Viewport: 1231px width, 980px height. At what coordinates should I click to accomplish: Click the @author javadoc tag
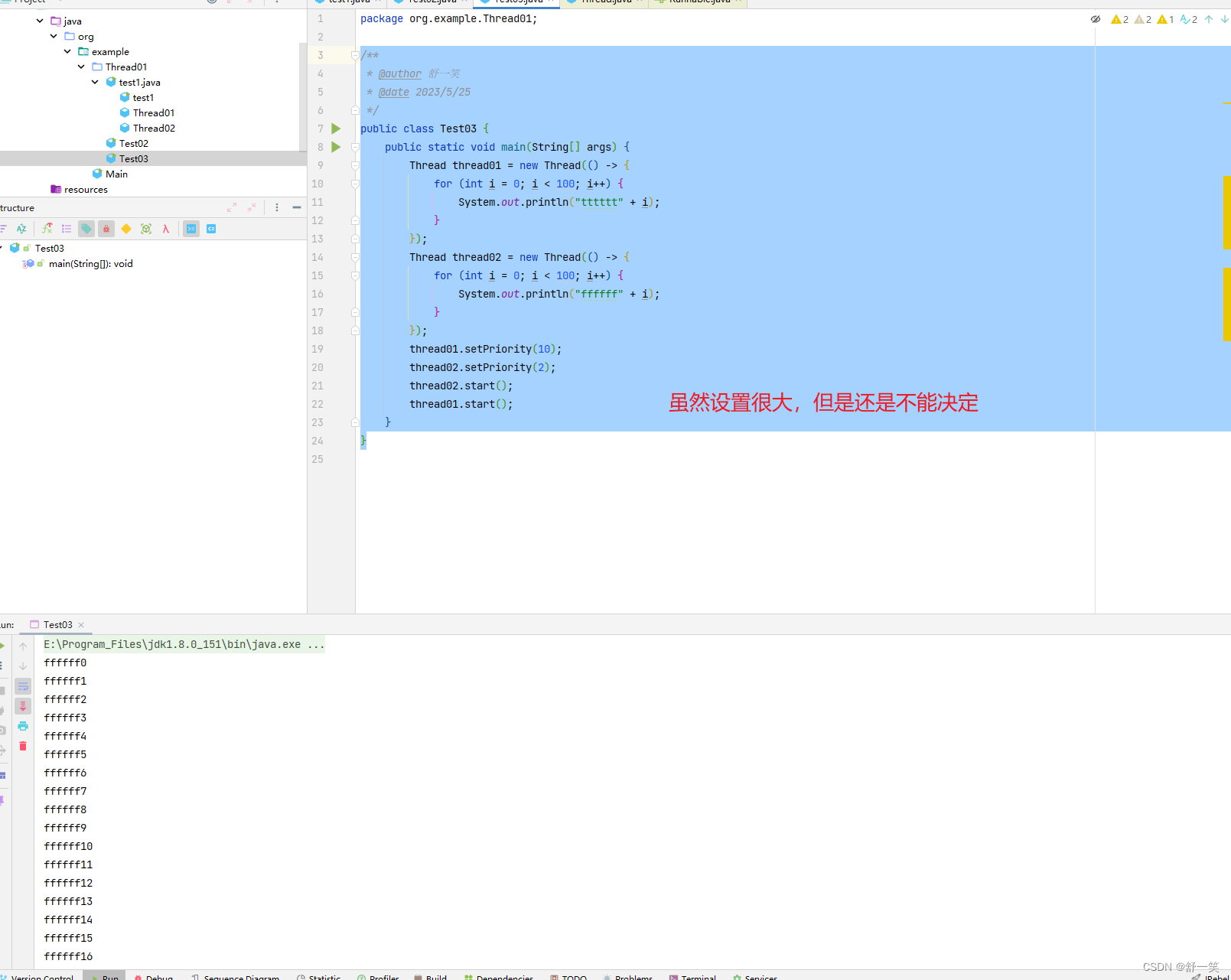click(399, 73)
